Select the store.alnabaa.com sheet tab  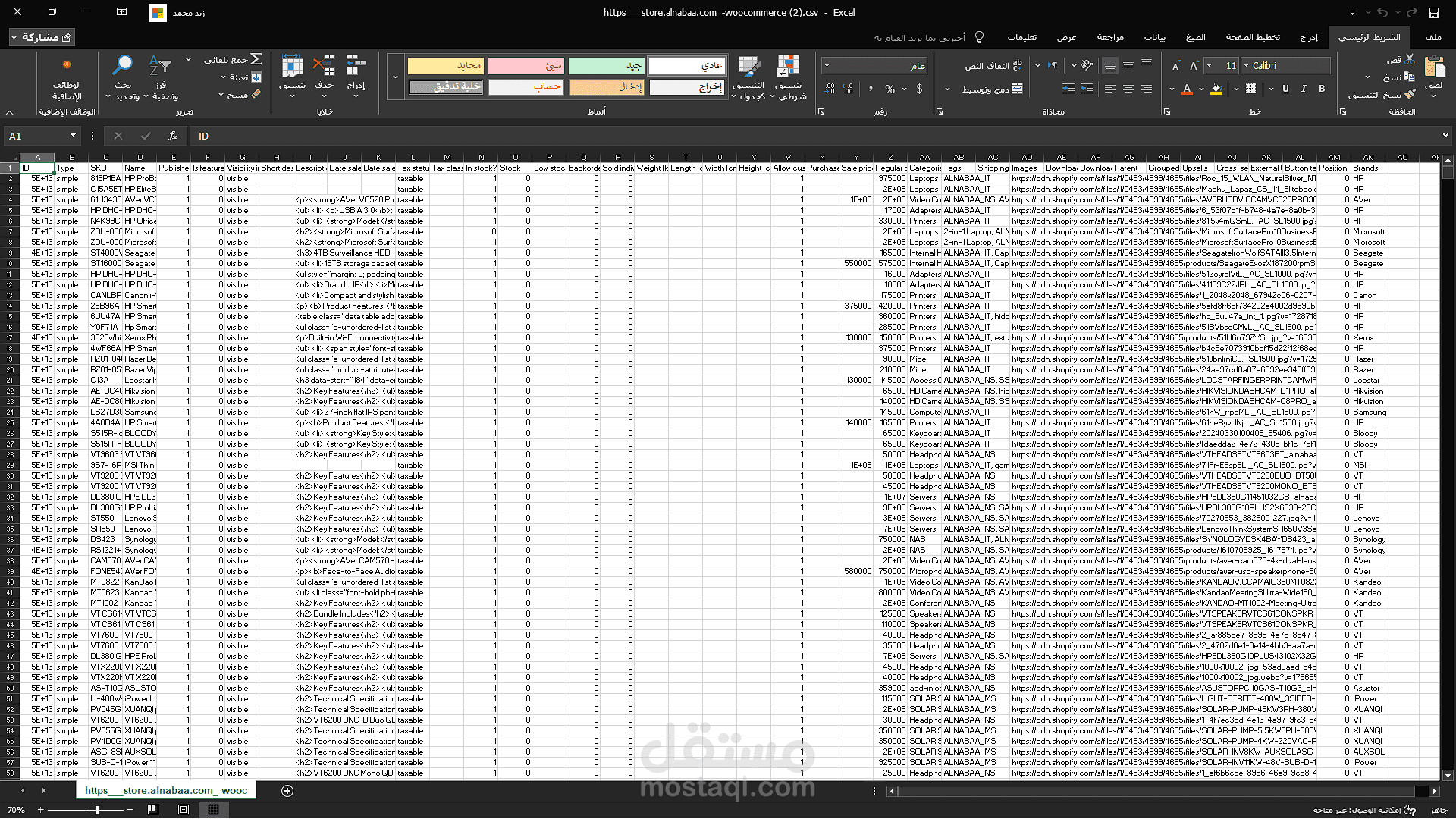pos(166,790)
